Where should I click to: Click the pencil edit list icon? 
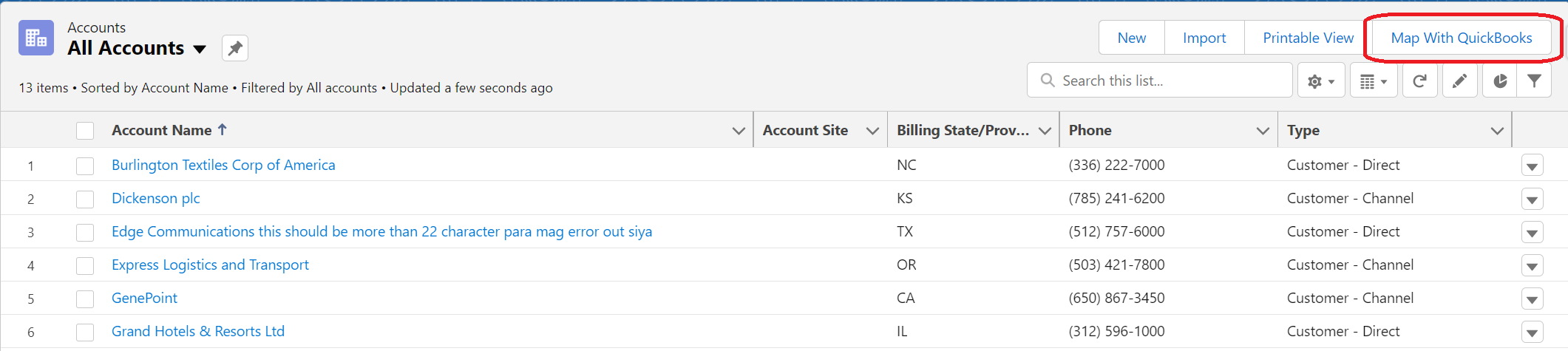[1459, 81]
